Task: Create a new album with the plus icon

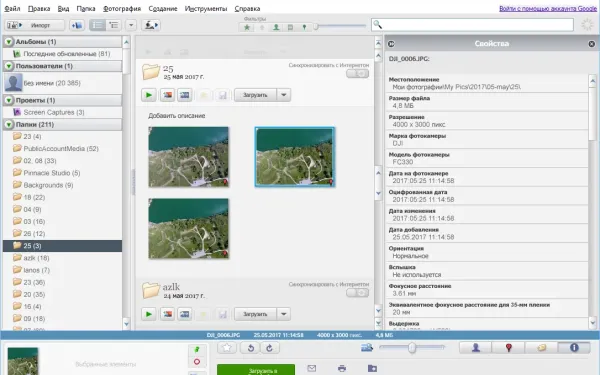Action: click(x=77, y=25)
